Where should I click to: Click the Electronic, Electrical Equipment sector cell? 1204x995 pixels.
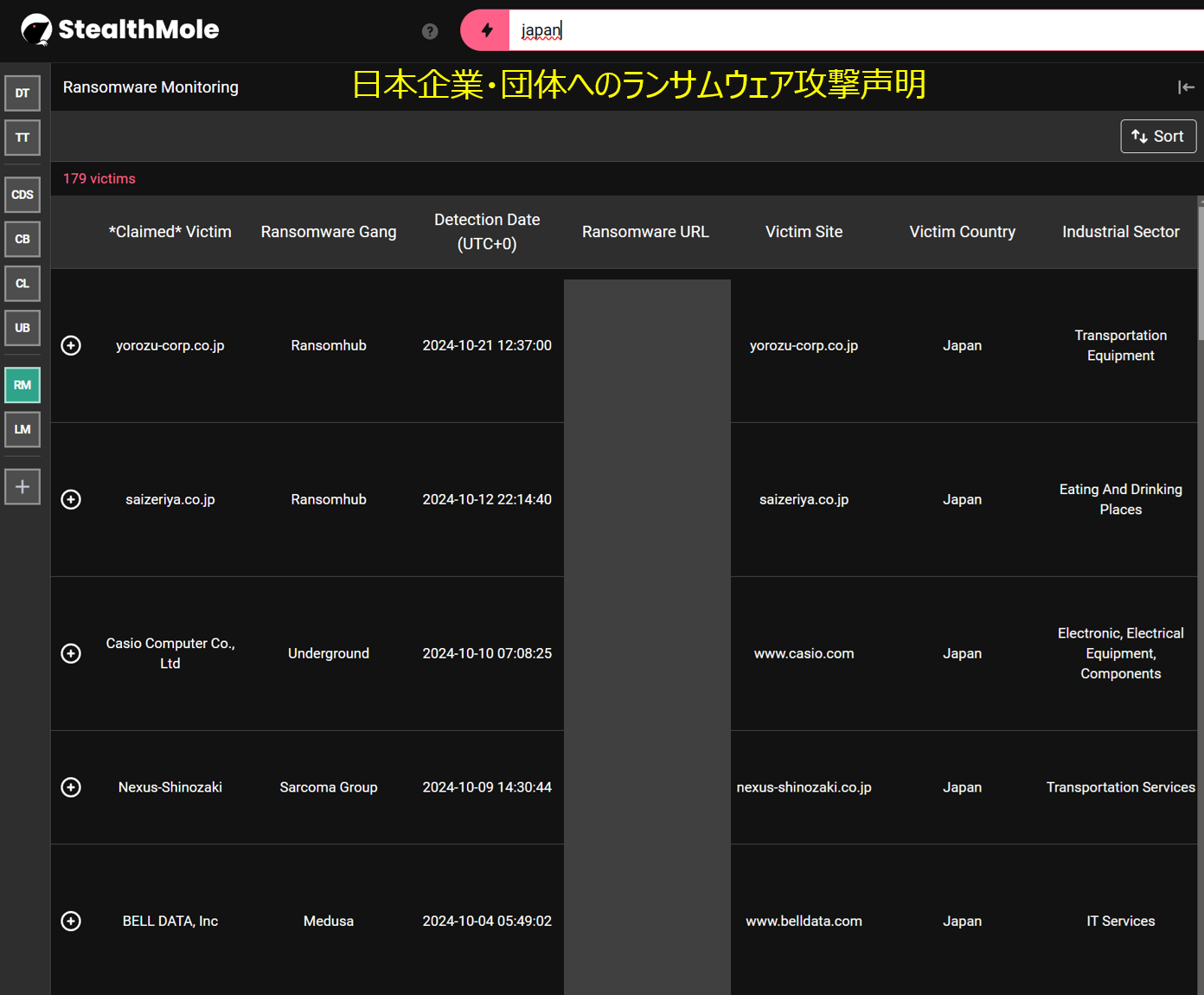[x=1120, y=653]
